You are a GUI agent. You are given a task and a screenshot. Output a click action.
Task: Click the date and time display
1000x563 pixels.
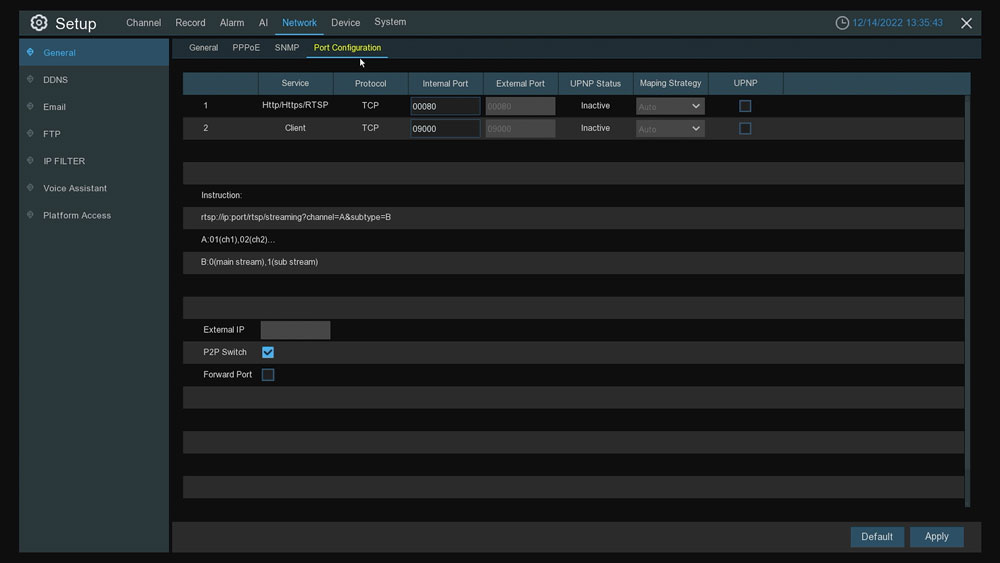tap(897, 23)
